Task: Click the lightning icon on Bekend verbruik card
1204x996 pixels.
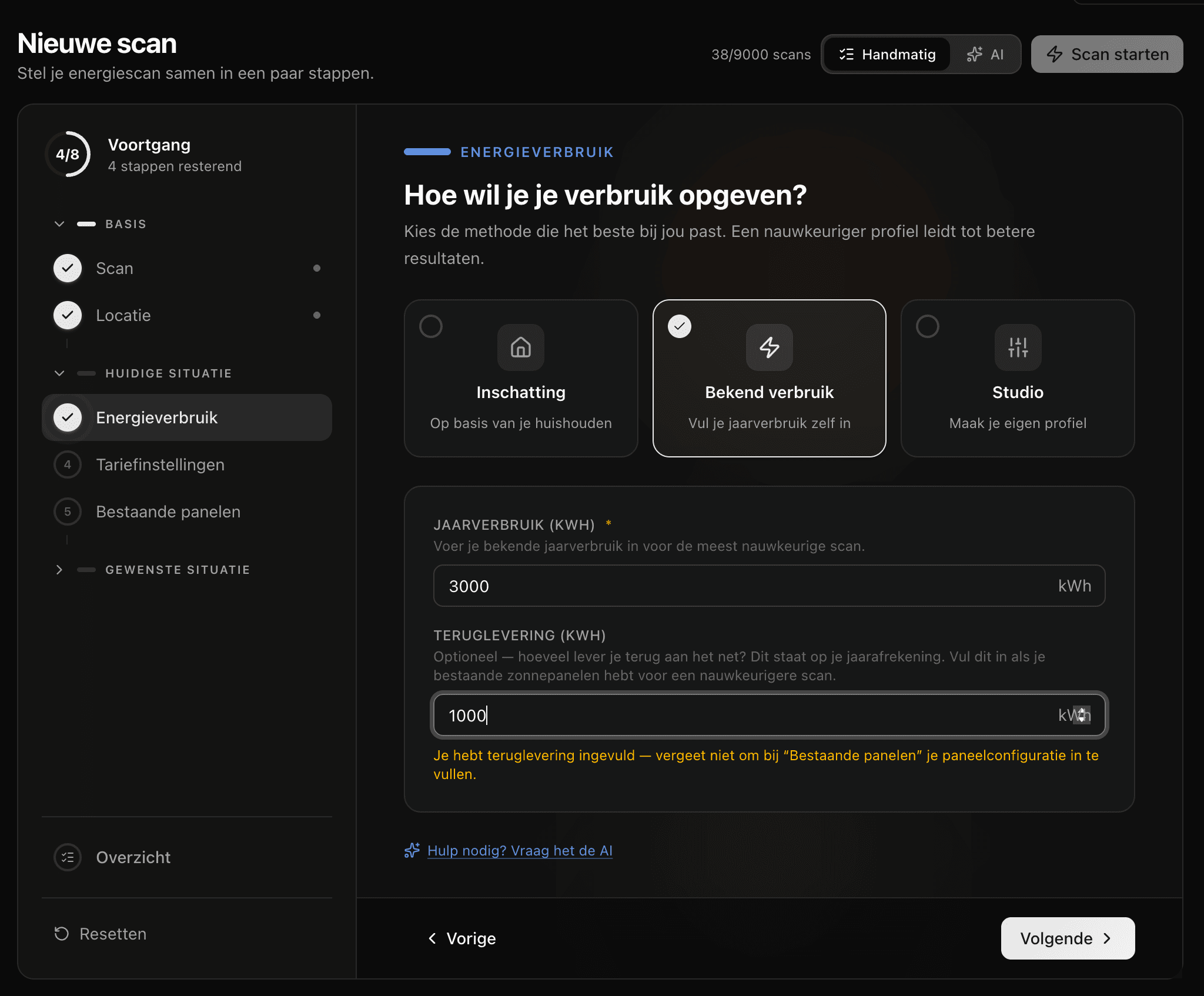Action: click(x=769, y=347)
